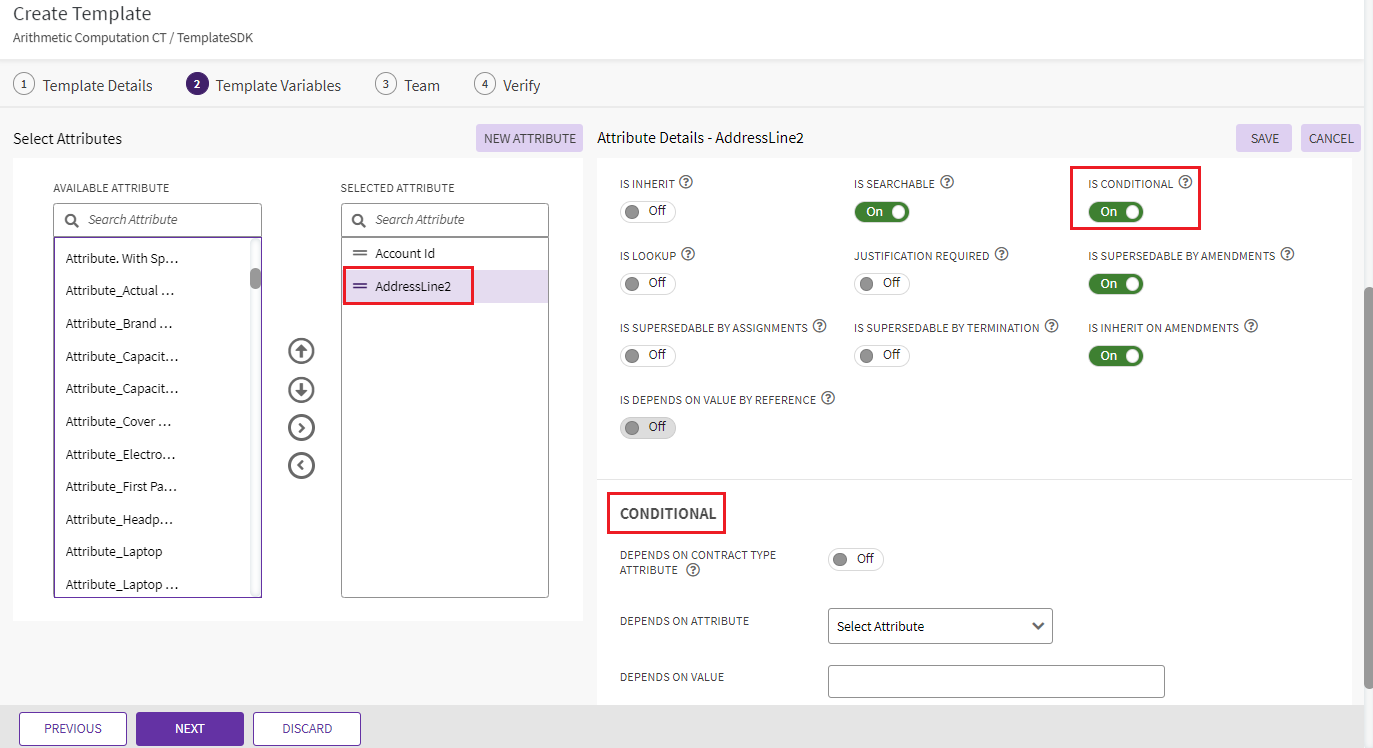The height and width of the screenshot is (748, 1373).
Task: Click help icon next to Is Inherit
Action: click(686, 183)
